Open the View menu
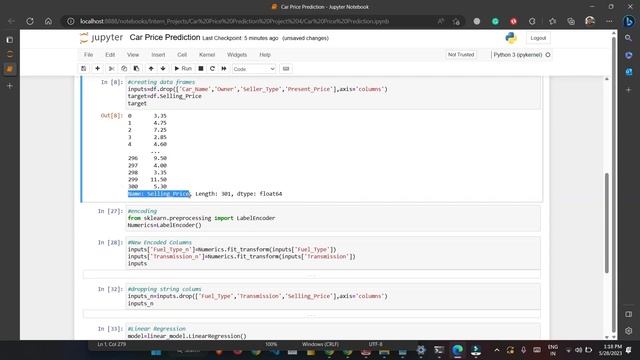Viewport: 640px width, 360px height. pyautogui.click(x=133, y=55)
